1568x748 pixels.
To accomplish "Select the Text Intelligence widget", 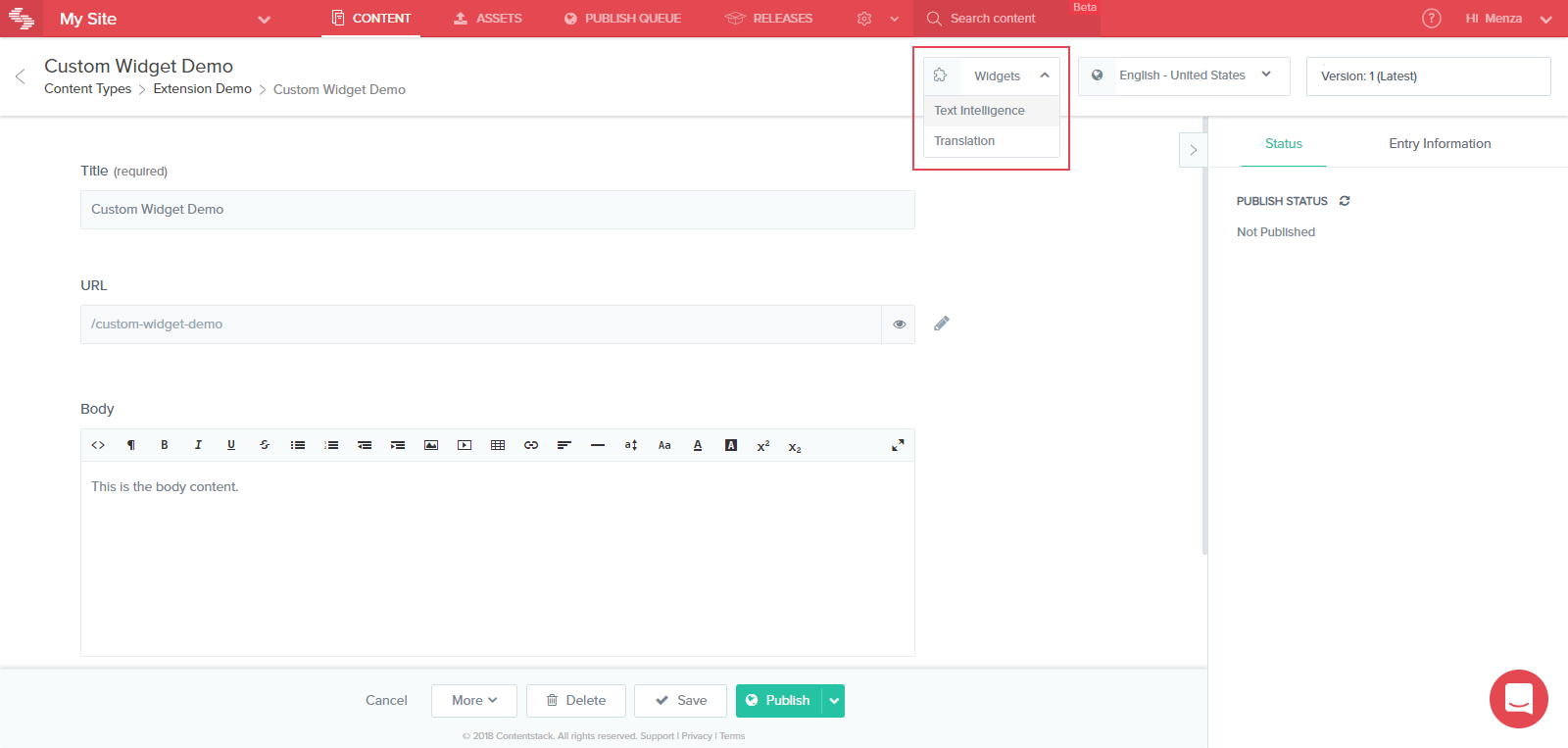I will click(992, 111).
